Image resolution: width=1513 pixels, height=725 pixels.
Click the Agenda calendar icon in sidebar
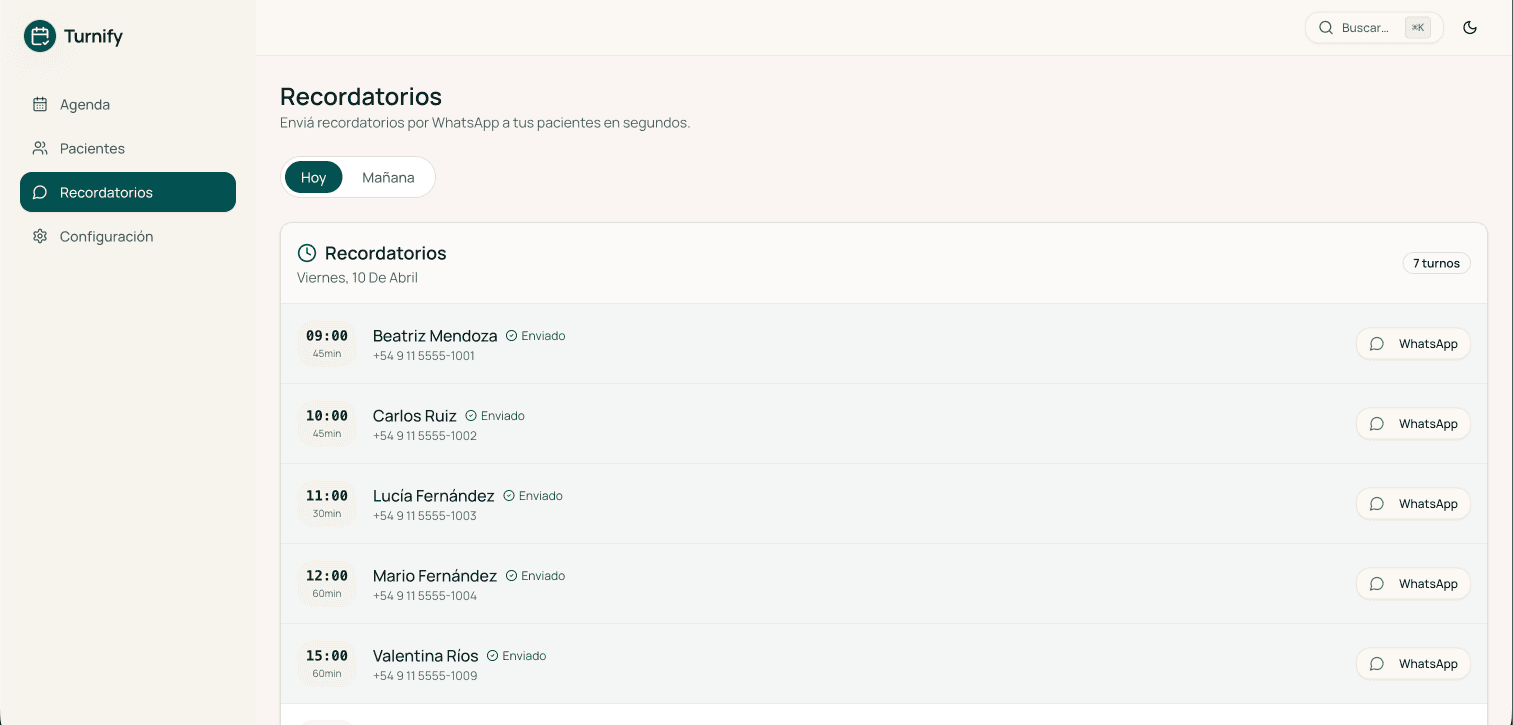pyautogui.click(x=40, y=104)
